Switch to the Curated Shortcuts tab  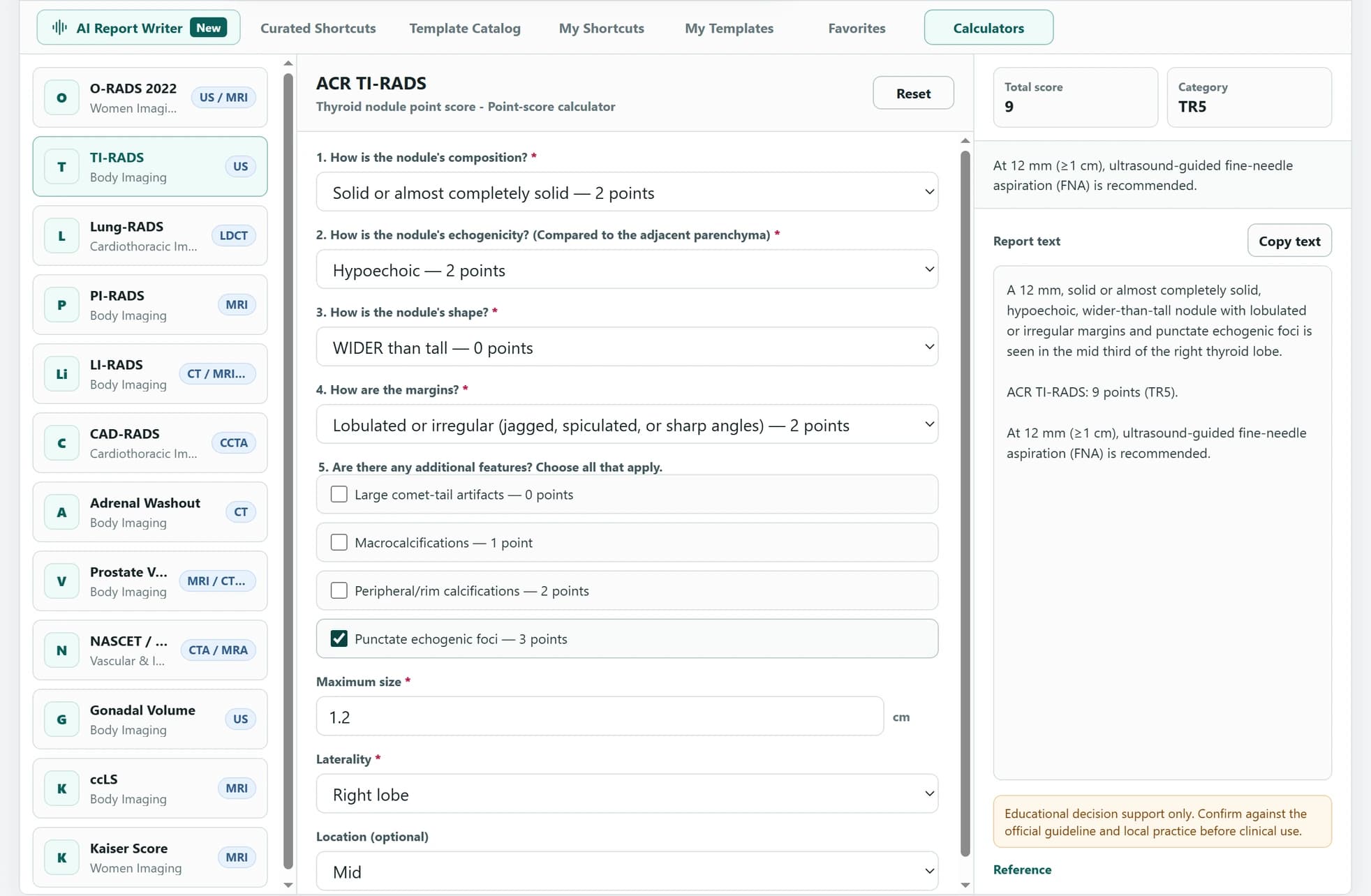pos(318,28)
